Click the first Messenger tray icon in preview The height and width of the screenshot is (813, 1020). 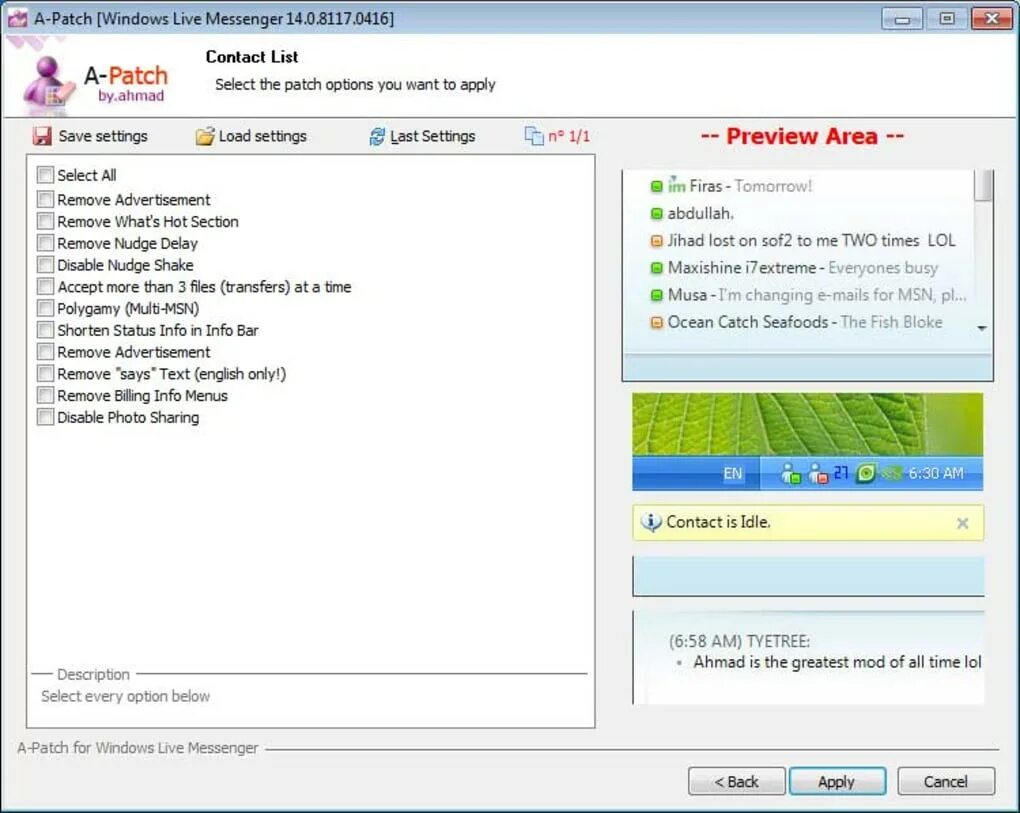tap(790, 473)
